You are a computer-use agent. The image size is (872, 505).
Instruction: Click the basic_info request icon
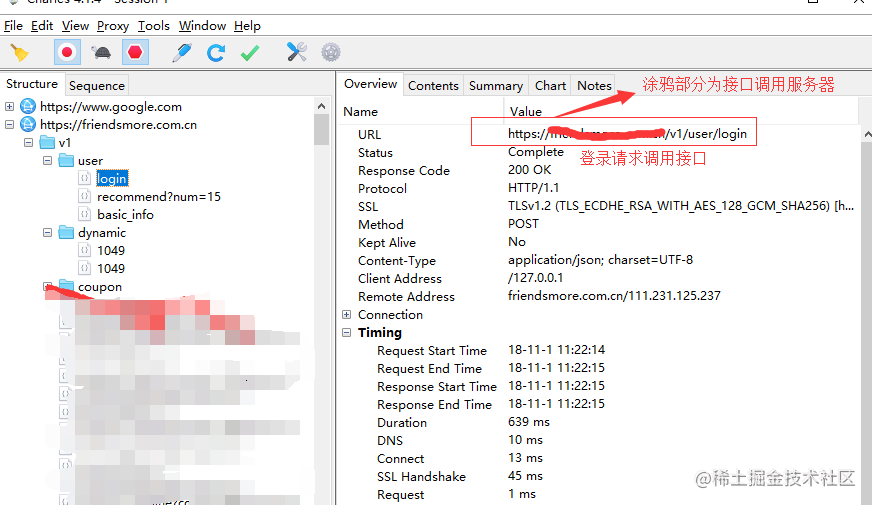pos(85,214)
